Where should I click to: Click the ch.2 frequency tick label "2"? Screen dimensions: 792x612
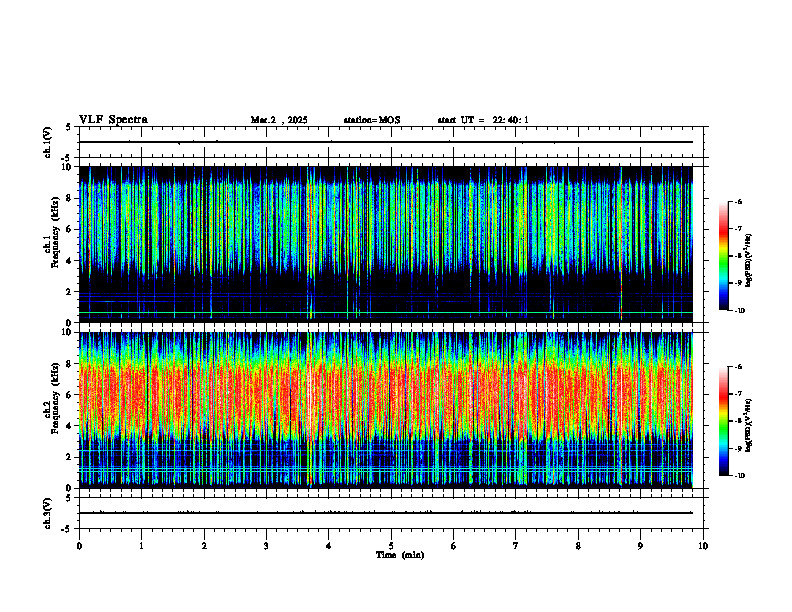coord(69,457)
